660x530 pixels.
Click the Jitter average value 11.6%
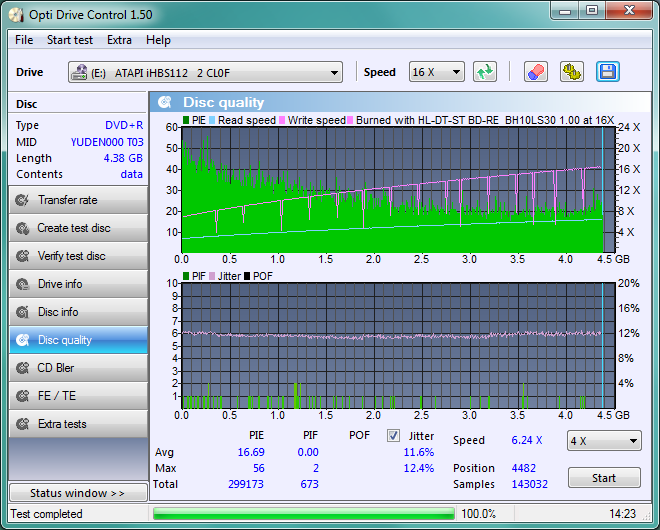419,452
